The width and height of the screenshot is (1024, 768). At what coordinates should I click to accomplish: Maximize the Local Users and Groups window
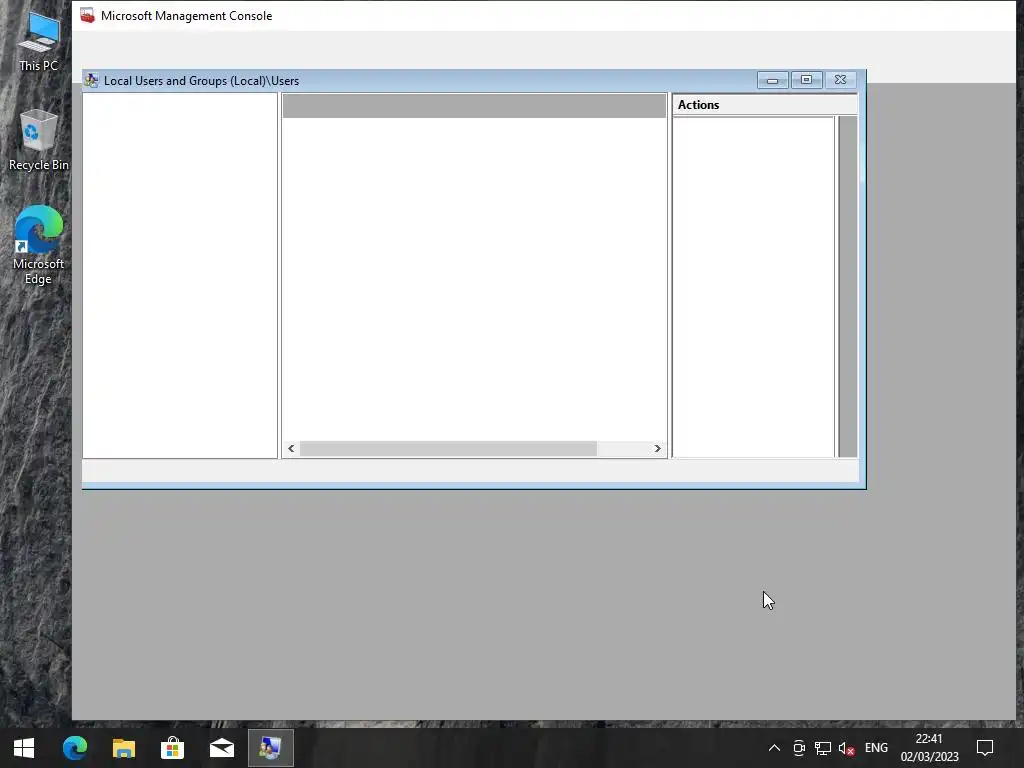tap(807, 80)
